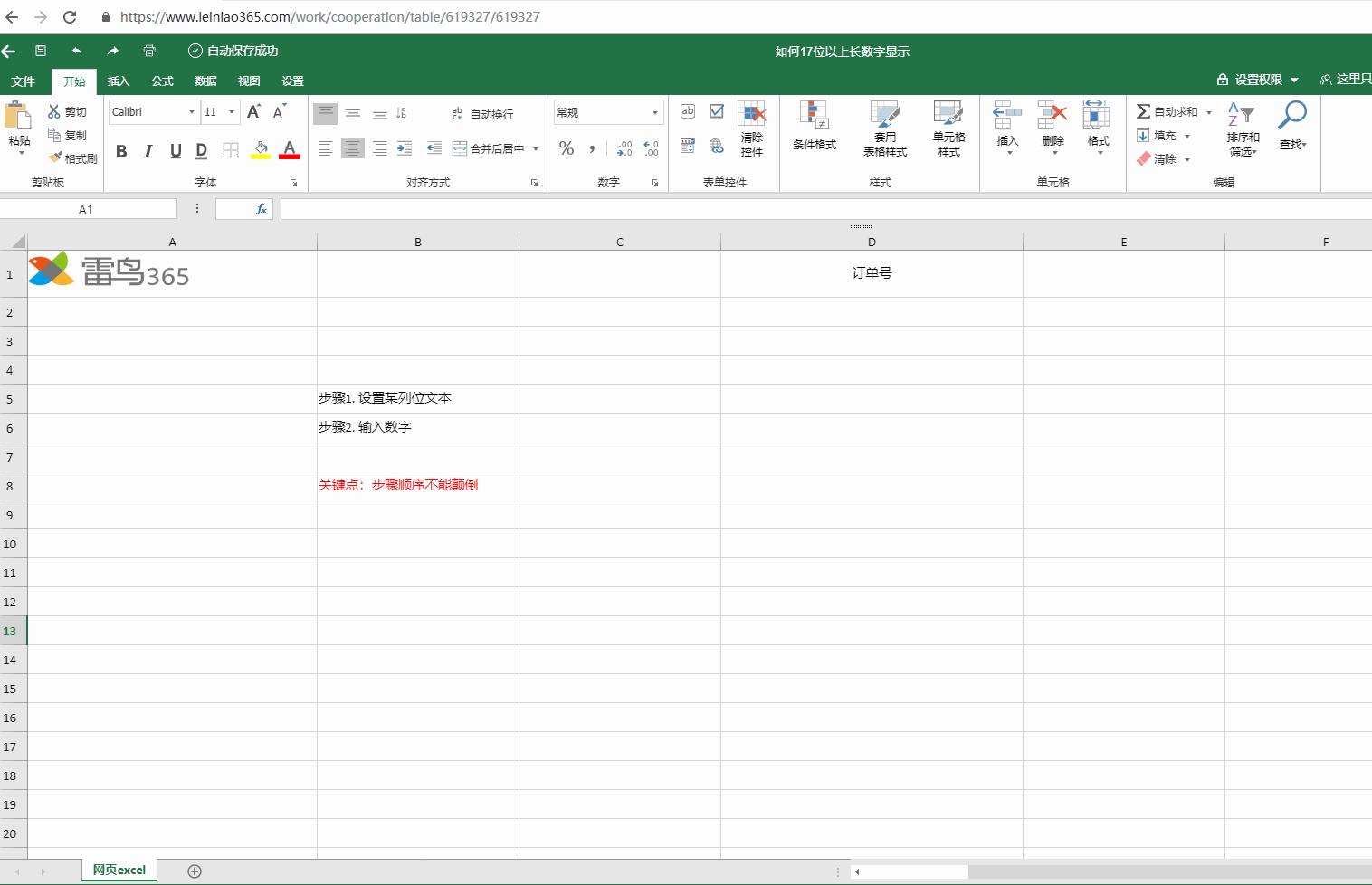Decrease decimal places
Image resolution: width=1372 pixels, height=885 pixels.
point(651,148)
